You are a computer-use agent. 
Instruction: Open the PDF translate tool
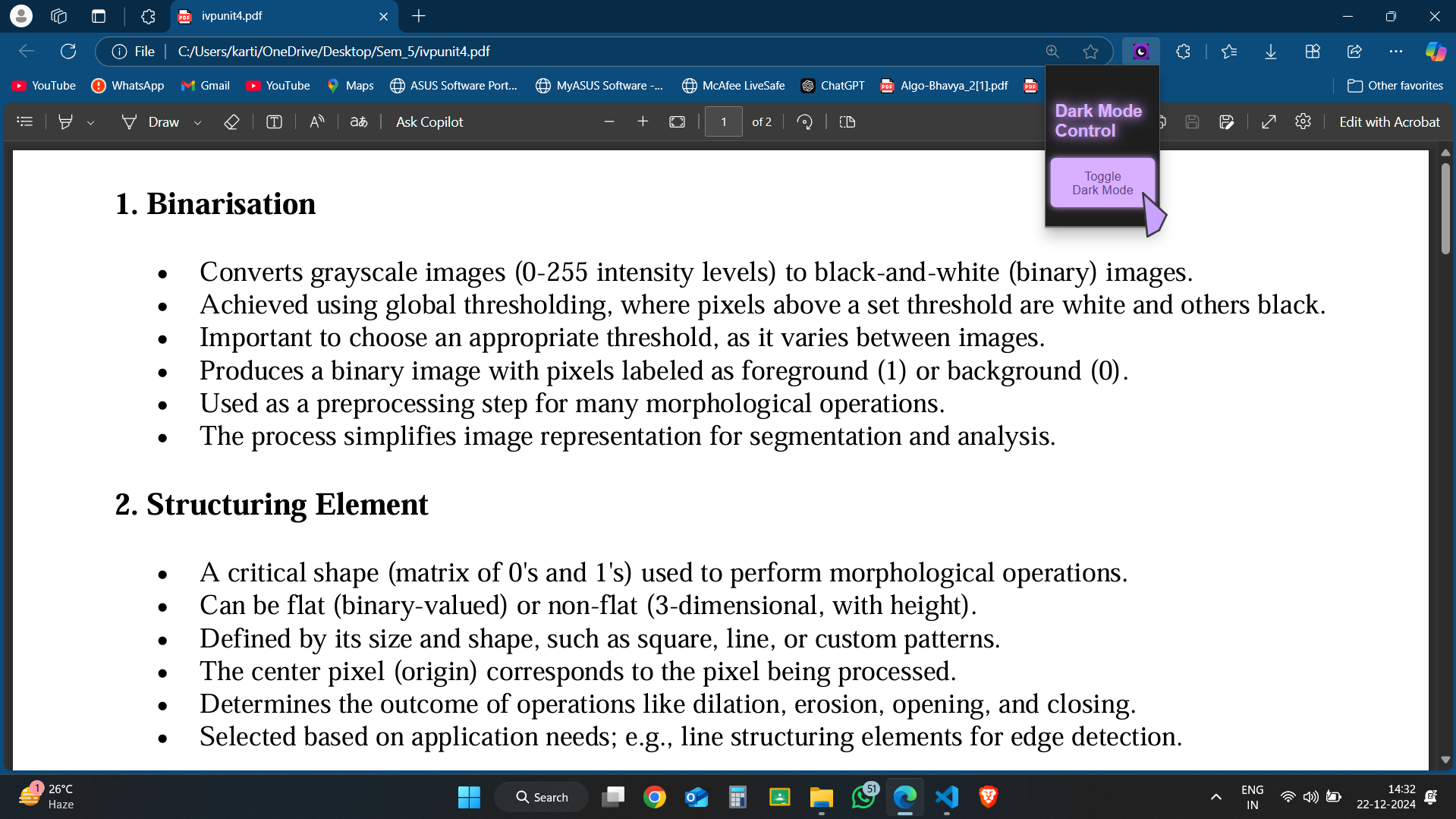pyautogui.click(x=358, y=121)
